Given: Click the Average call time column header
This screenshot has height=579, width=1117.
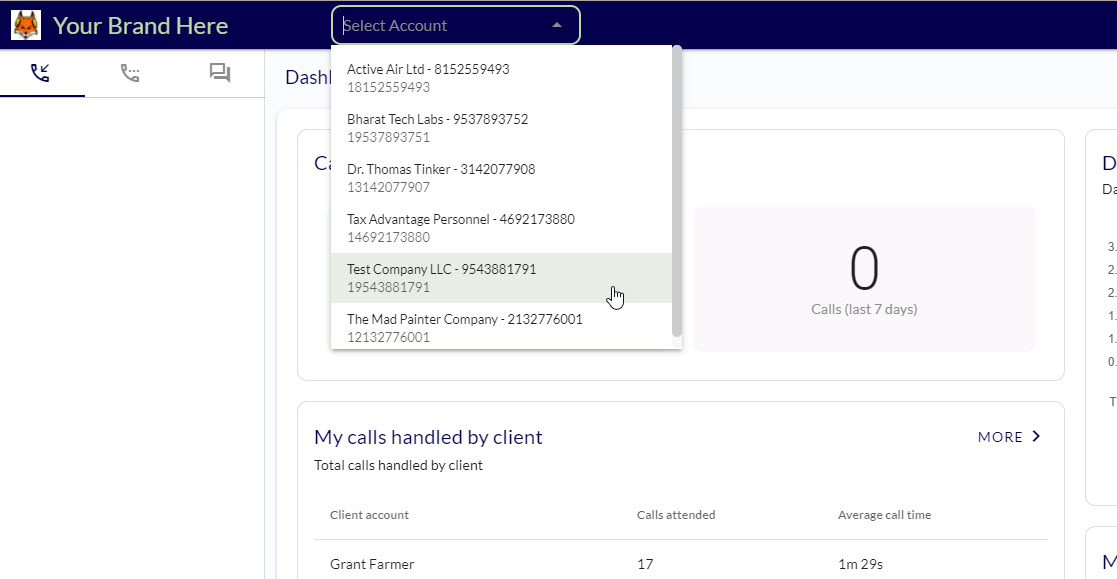Looking at the screenshot, I should [884, 515].
